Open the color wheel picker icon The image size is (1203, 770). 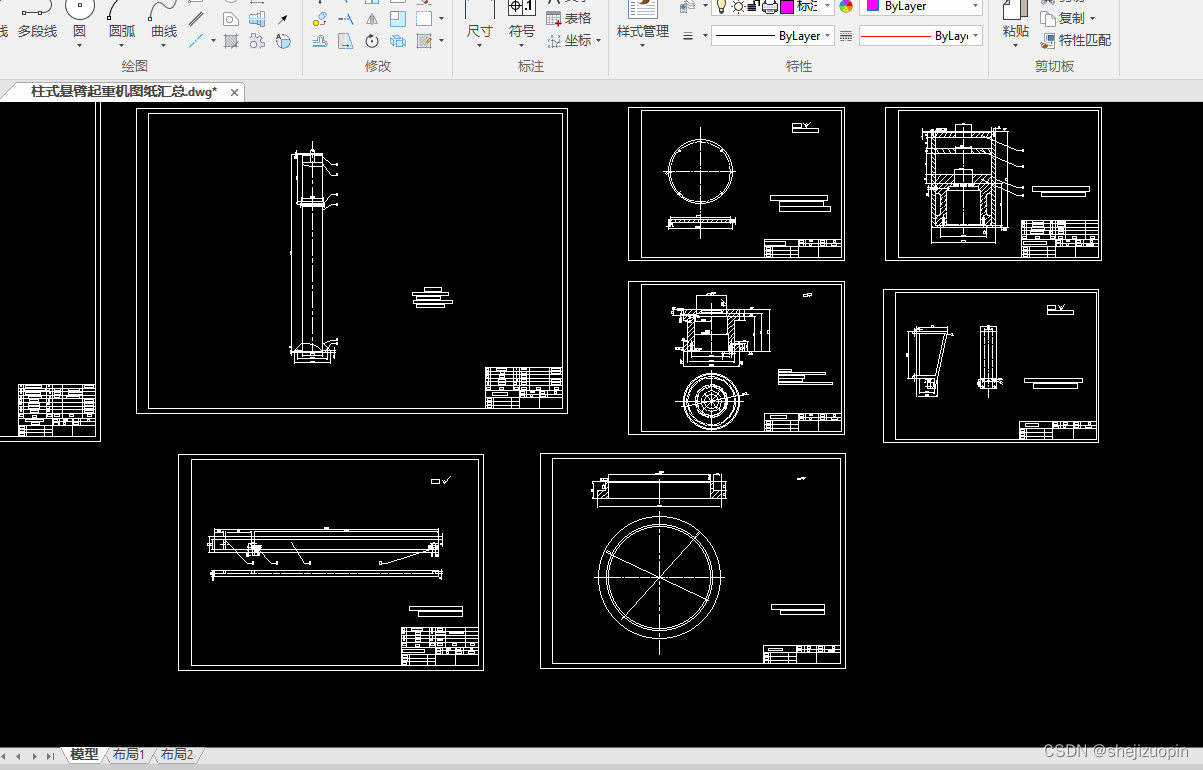click(x=846, y=7)
